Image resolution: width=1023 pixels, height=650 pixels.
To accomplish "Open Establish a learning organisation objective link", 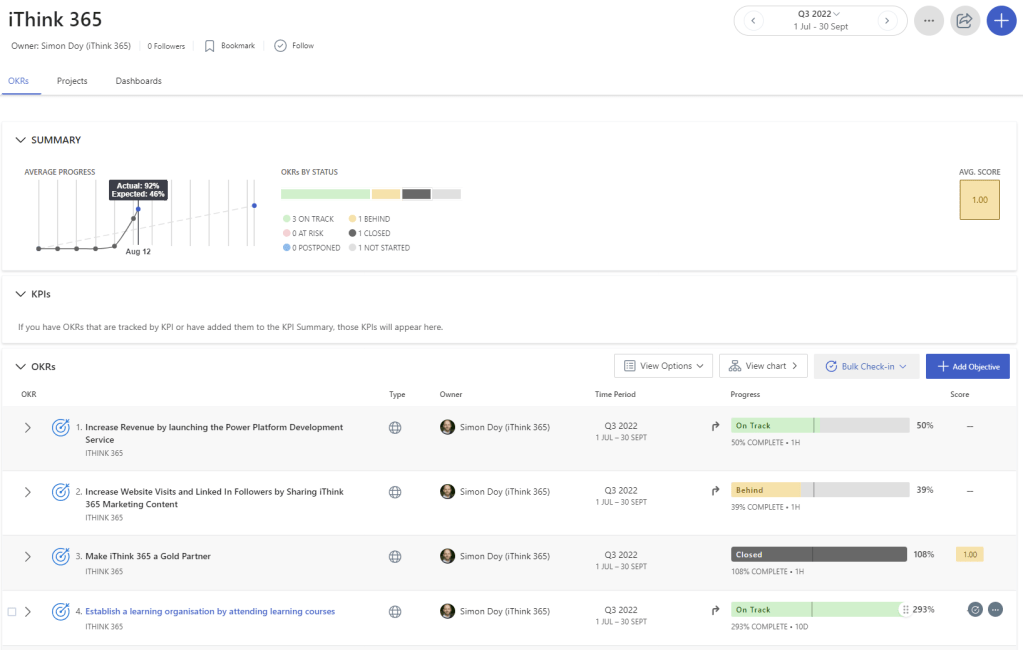I will pyautogui.click(x=210, y=611).
